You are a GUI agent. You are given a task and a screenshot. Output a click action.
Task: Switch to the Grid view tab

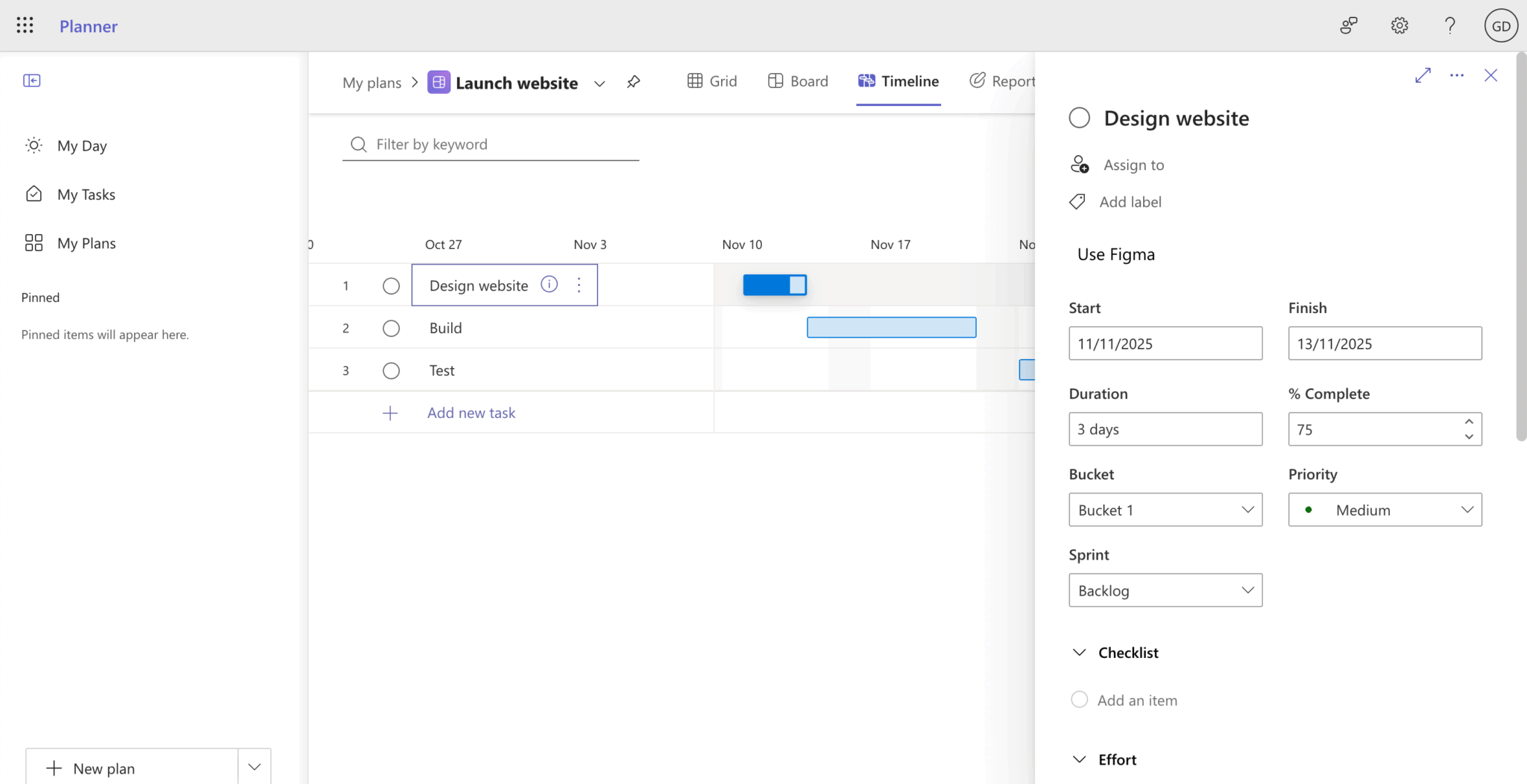pos(712,81)
